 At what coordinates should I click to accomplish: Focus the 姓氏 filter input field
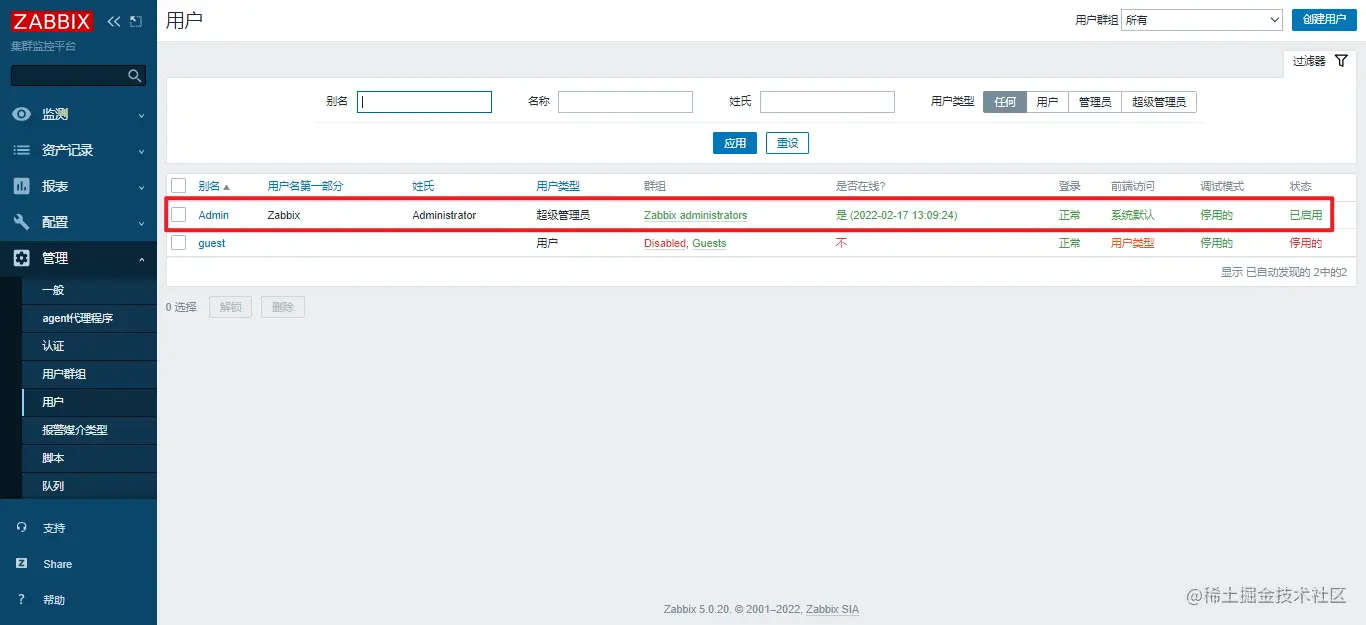coord(827,102)
